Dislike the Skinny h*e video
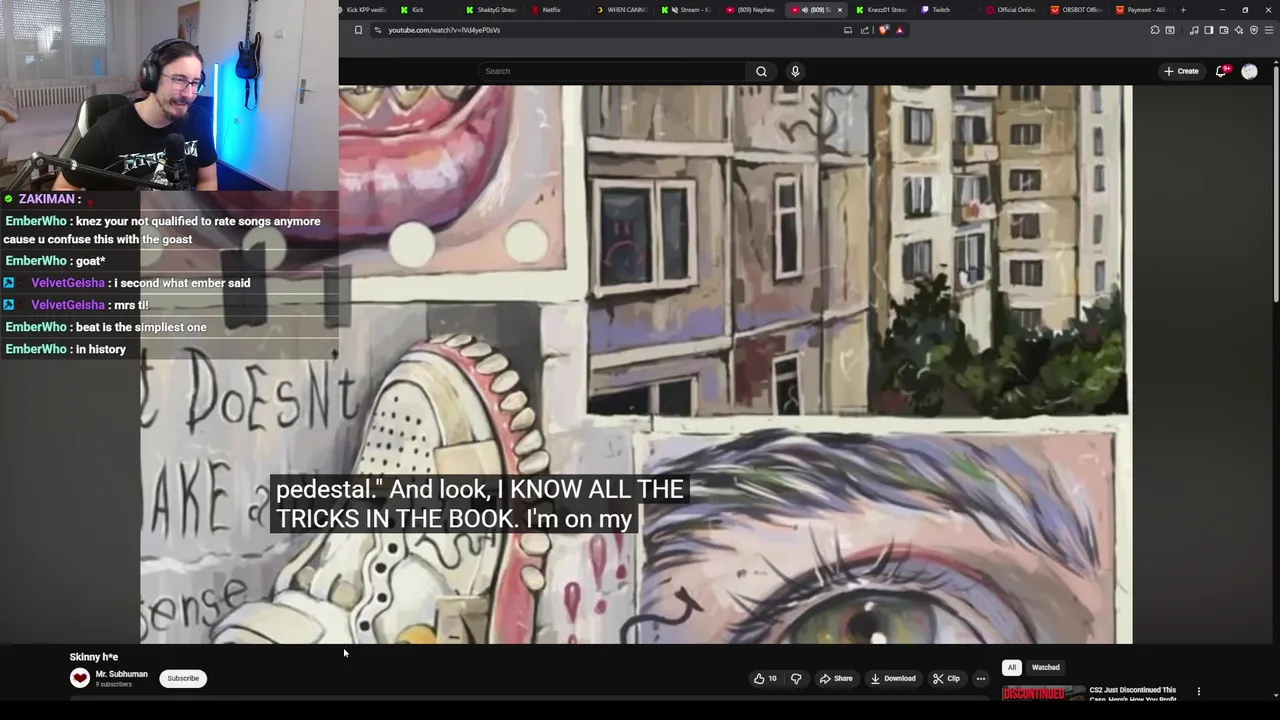1280x720 pixels. [x=796, y=678]
